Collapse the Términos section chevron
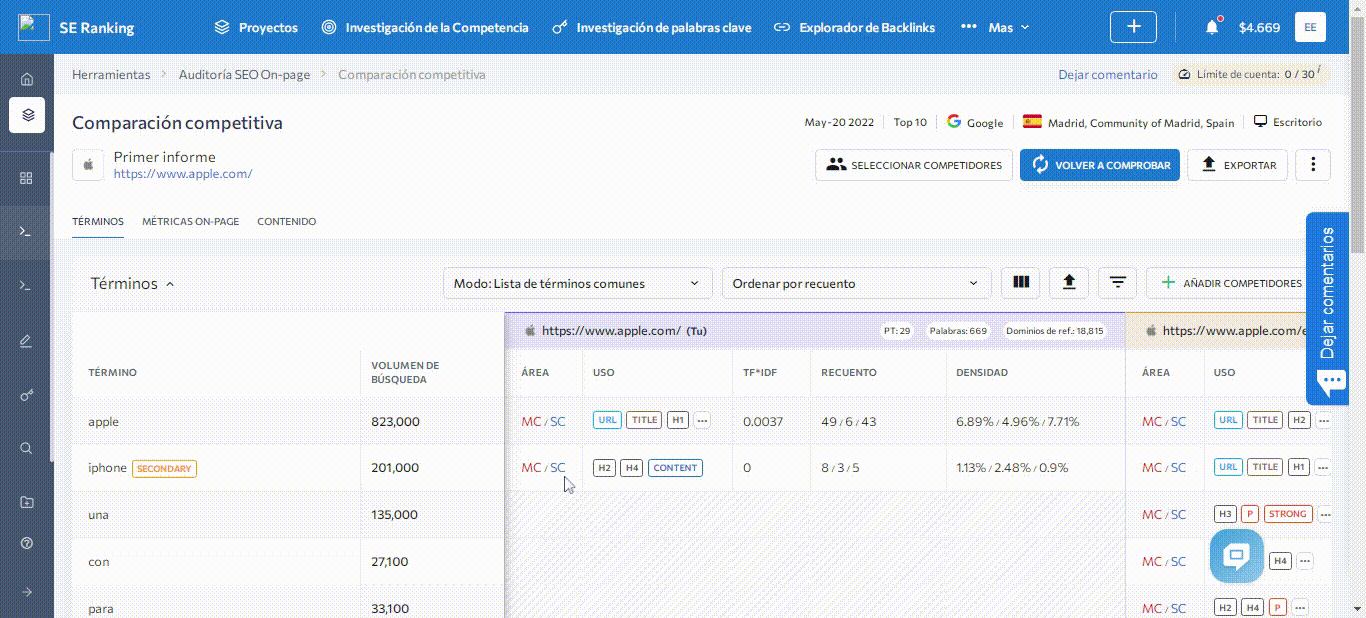Viewport: 1366px width, 618px height. tap(170, 284)
